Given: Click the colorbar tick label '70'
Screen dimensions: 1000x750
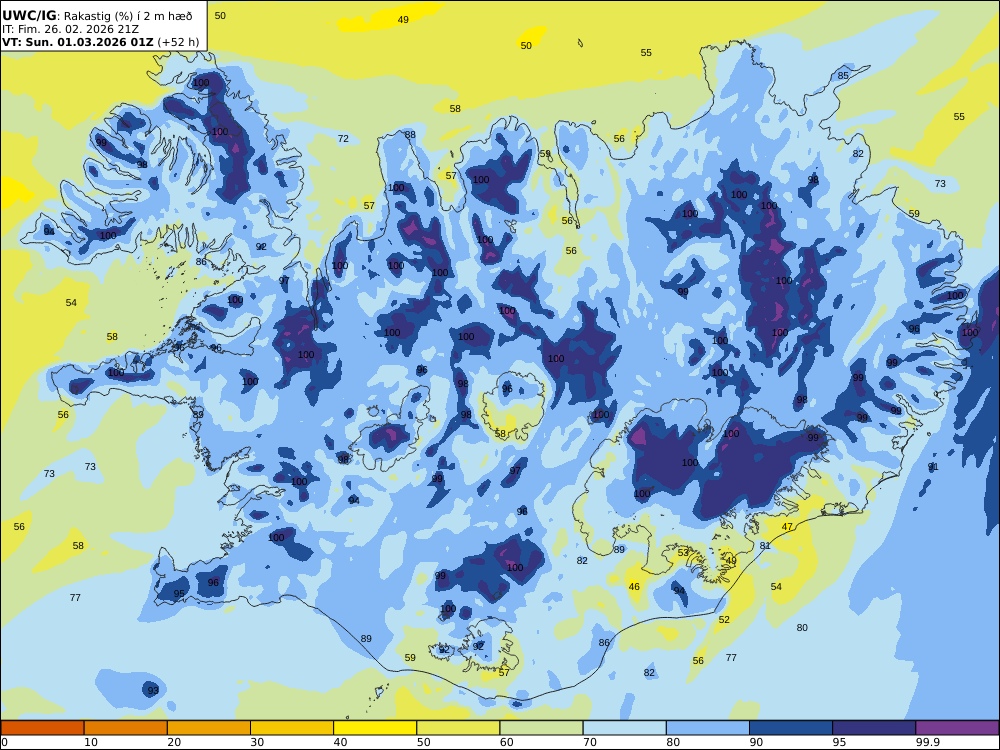Looking at the screenshot, I should click(x=590, y=742).
